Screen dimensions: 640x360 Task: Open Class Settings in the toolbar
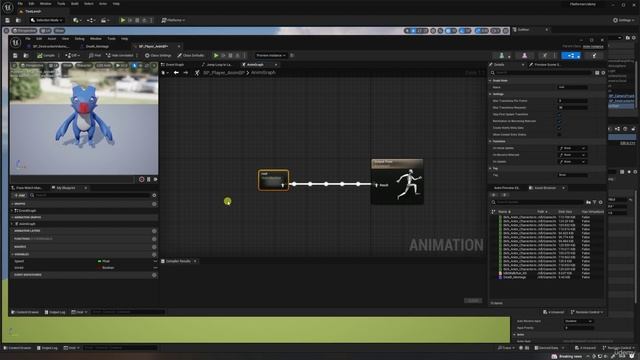point(158,56)
